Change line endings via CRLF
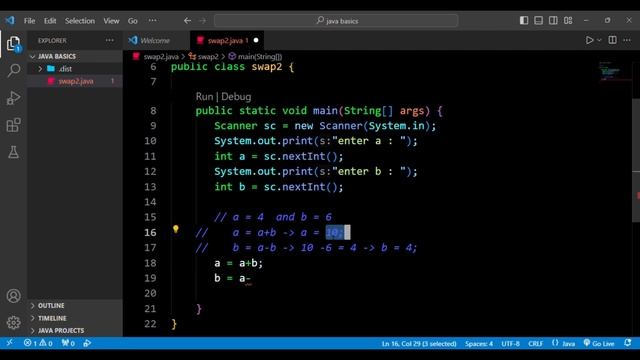The width and height of the screenshot is (640, 360). pyautogui.click(x=535, y=344)
